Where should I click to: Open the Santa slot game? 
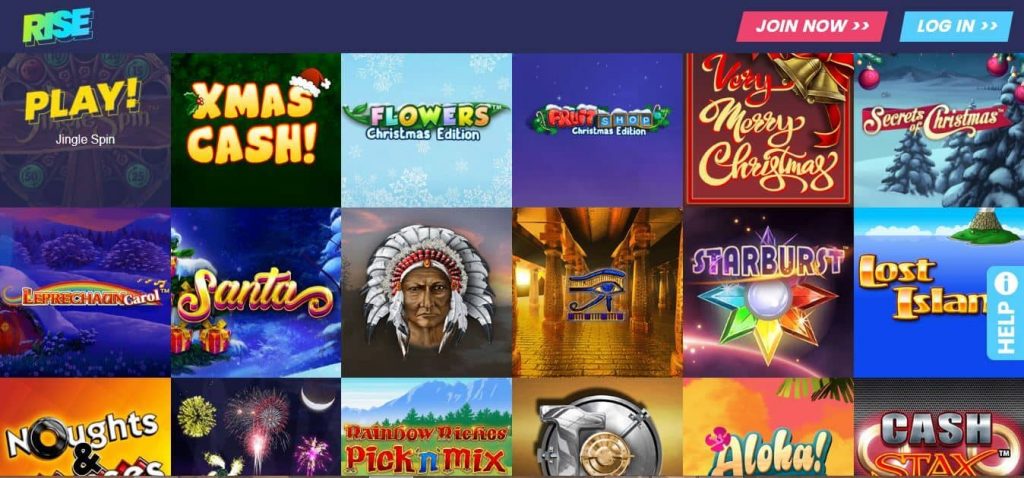(x=256, y=293)
